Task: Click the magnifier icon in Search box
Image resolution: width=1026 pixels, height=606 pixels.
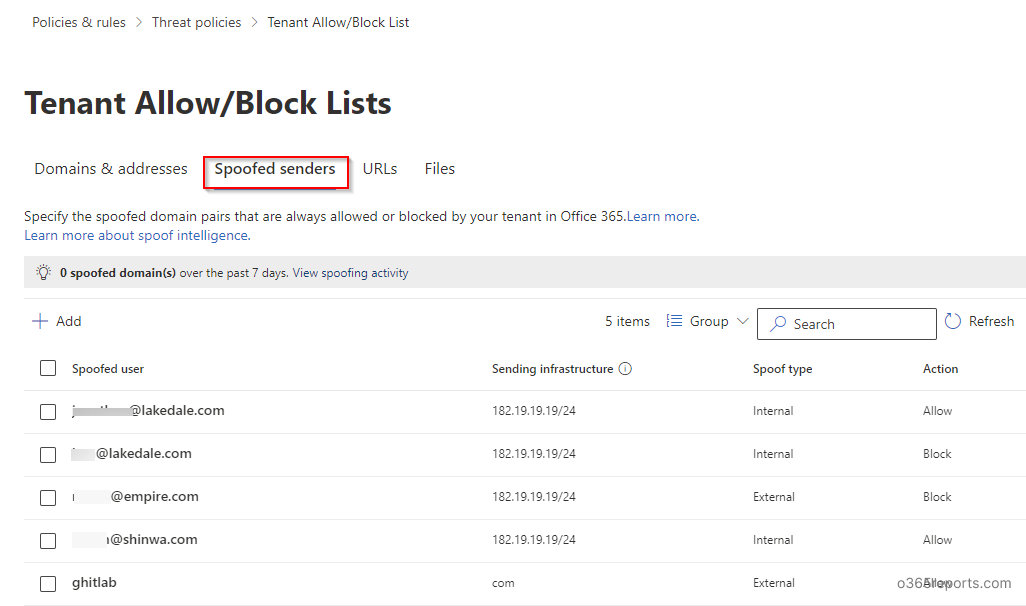Action: [777, 324]
